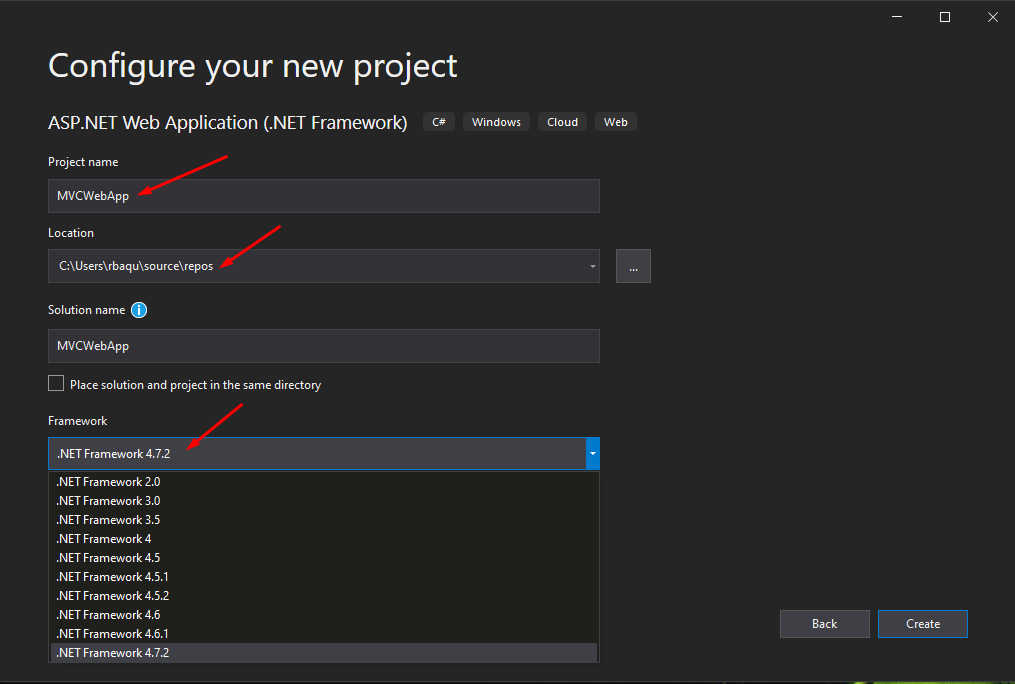
Task: Minimize the dialog window
Action: (897, 17)
